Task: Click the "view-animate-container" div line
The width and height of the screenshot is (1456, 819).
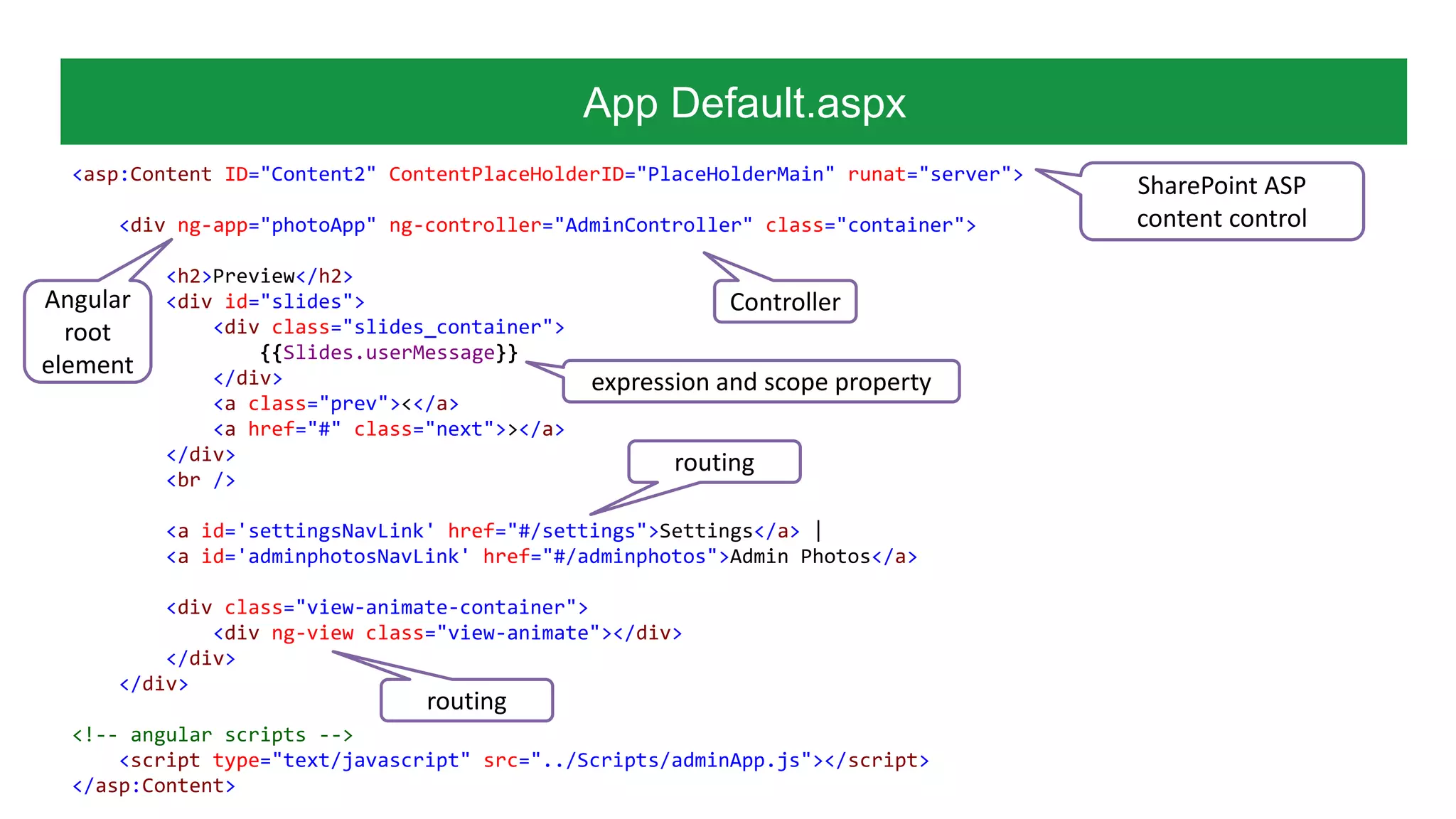Action: coord(377,608)
